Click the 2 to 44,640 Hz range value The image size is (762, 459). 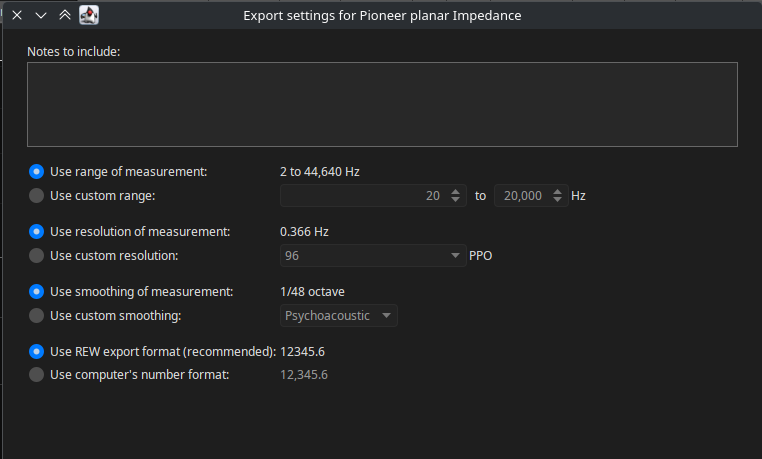point(320,171)
